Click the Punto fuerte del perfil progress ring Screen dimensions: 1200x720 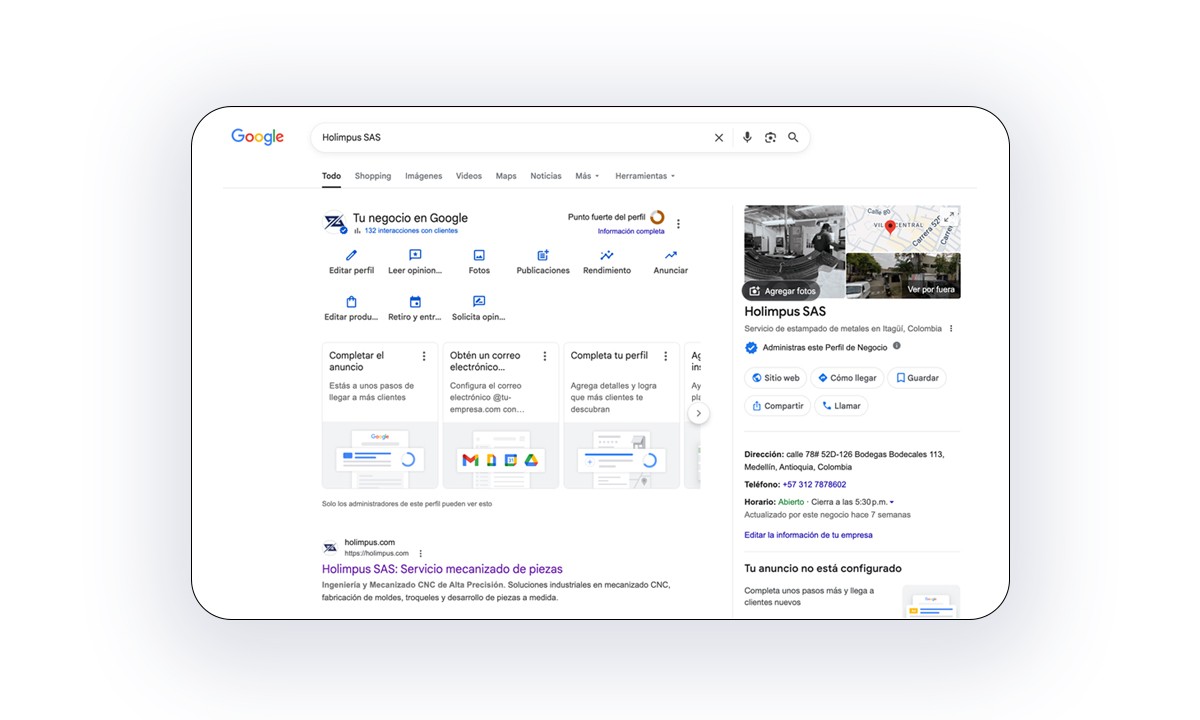[x=657, y=217]
